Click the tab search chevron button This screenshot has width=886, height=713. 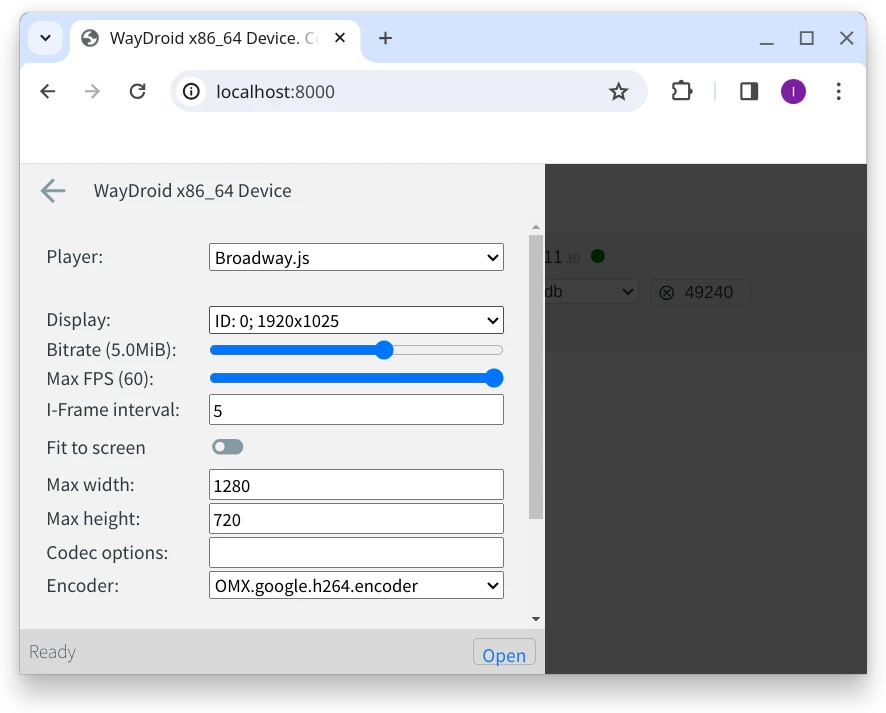pos(45,39)
